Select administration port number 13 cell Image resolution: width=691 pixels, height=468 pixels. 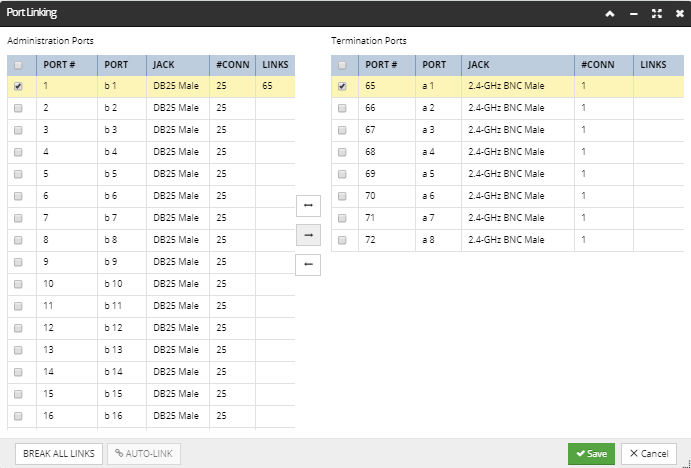(x=67, y=350)
